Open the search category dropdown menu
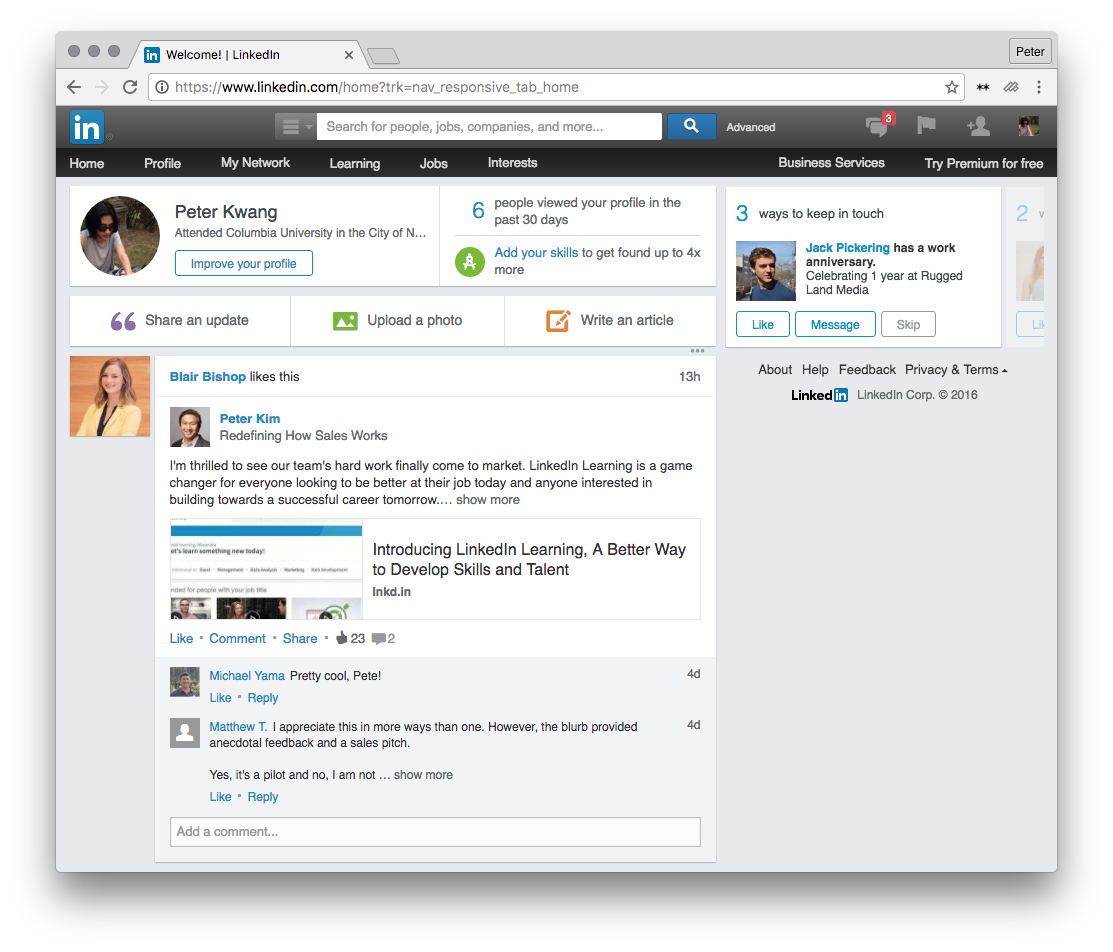Screen dimensions: 1113x952 pos(295,127)
